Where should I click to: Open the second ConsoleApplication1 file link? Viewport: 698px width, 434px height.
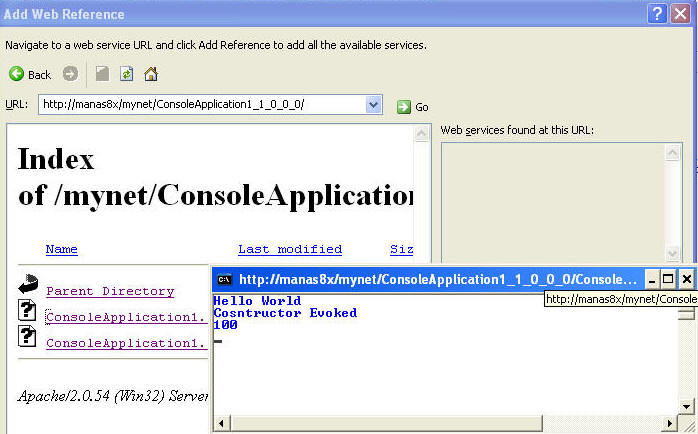pos(126,343)
